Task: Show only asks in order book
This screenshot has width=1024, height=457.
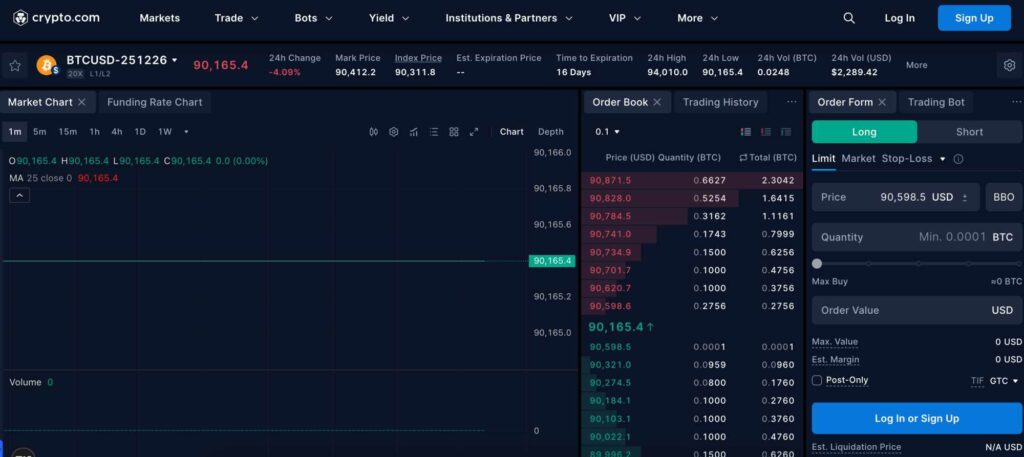Action: (x=766, y=132)
